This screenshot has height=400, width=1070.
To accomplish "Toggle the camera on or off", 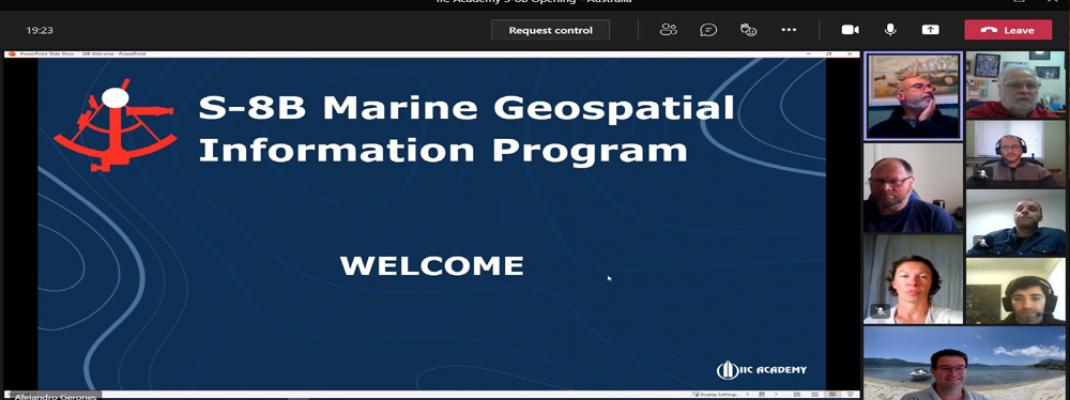I will [x=850, y=30].
